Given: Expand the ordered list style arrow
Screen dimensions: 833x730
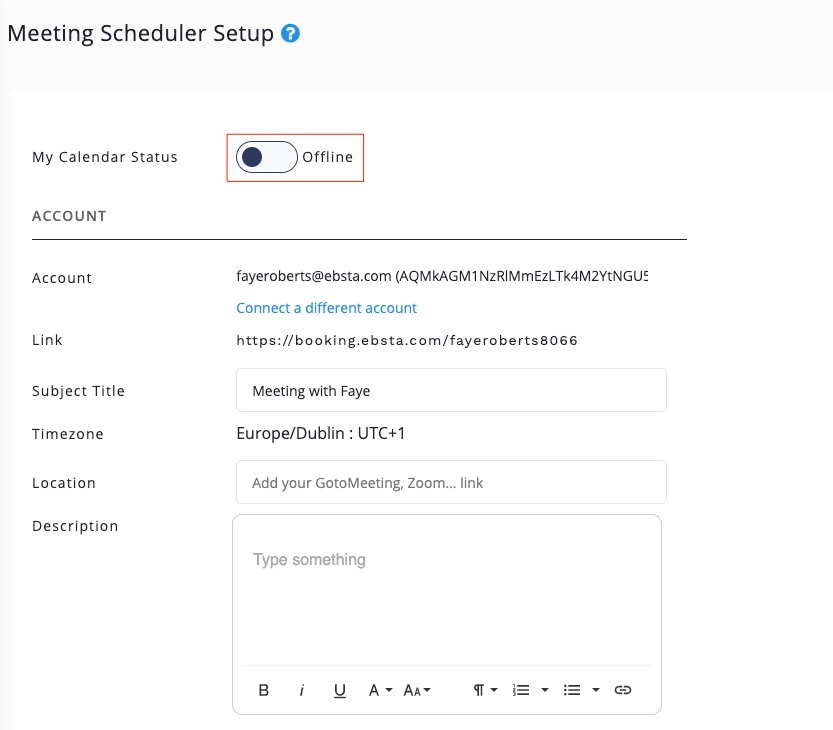Looking at the screenshot, I should tap(545, 690).
